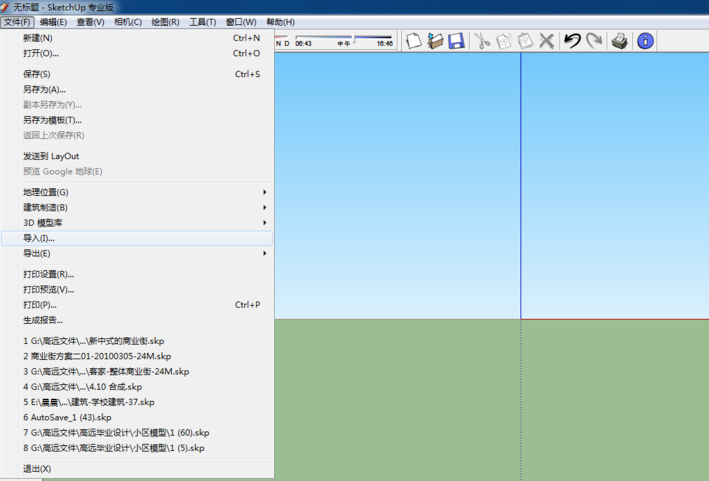Open recent file 4.10 合成.skp

pos(137,387)
